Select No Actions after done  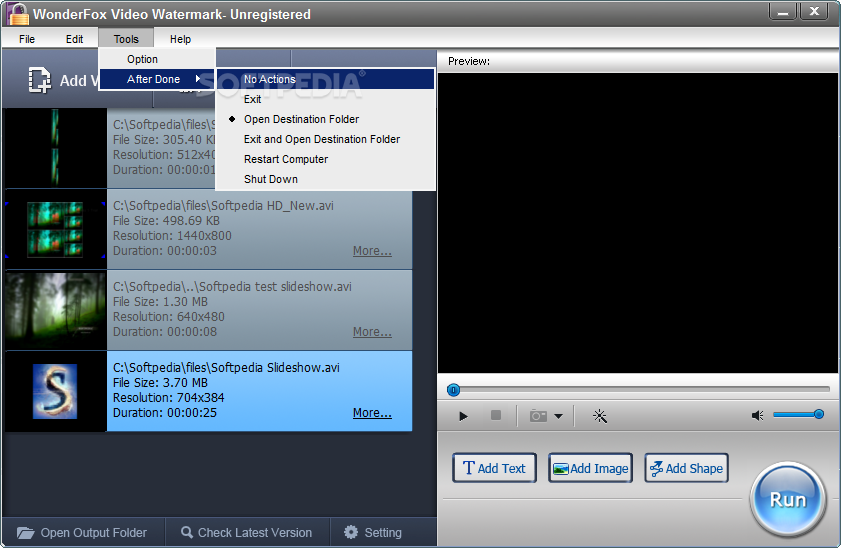tap(326, 79)
